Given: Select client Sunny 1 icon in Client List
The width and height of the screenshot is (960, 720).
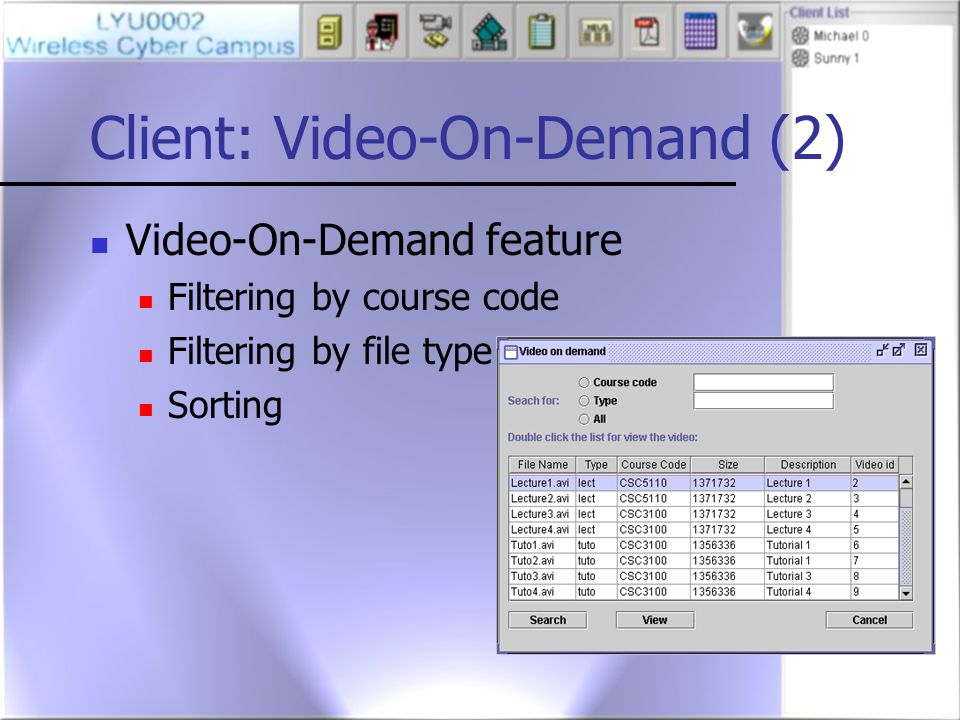Looking at the screenshot, I should pos(800,58).
